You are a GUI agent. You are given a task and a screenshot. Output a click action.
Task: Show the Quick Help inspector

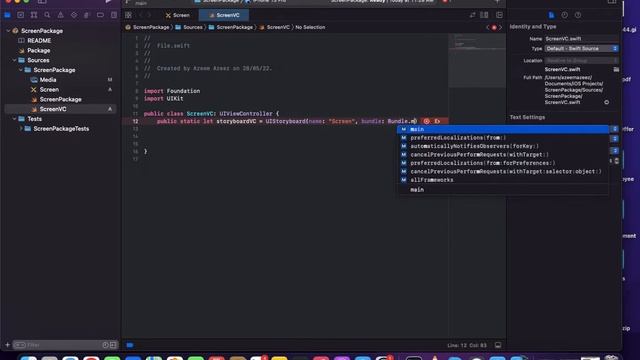[x=578, y=15]
